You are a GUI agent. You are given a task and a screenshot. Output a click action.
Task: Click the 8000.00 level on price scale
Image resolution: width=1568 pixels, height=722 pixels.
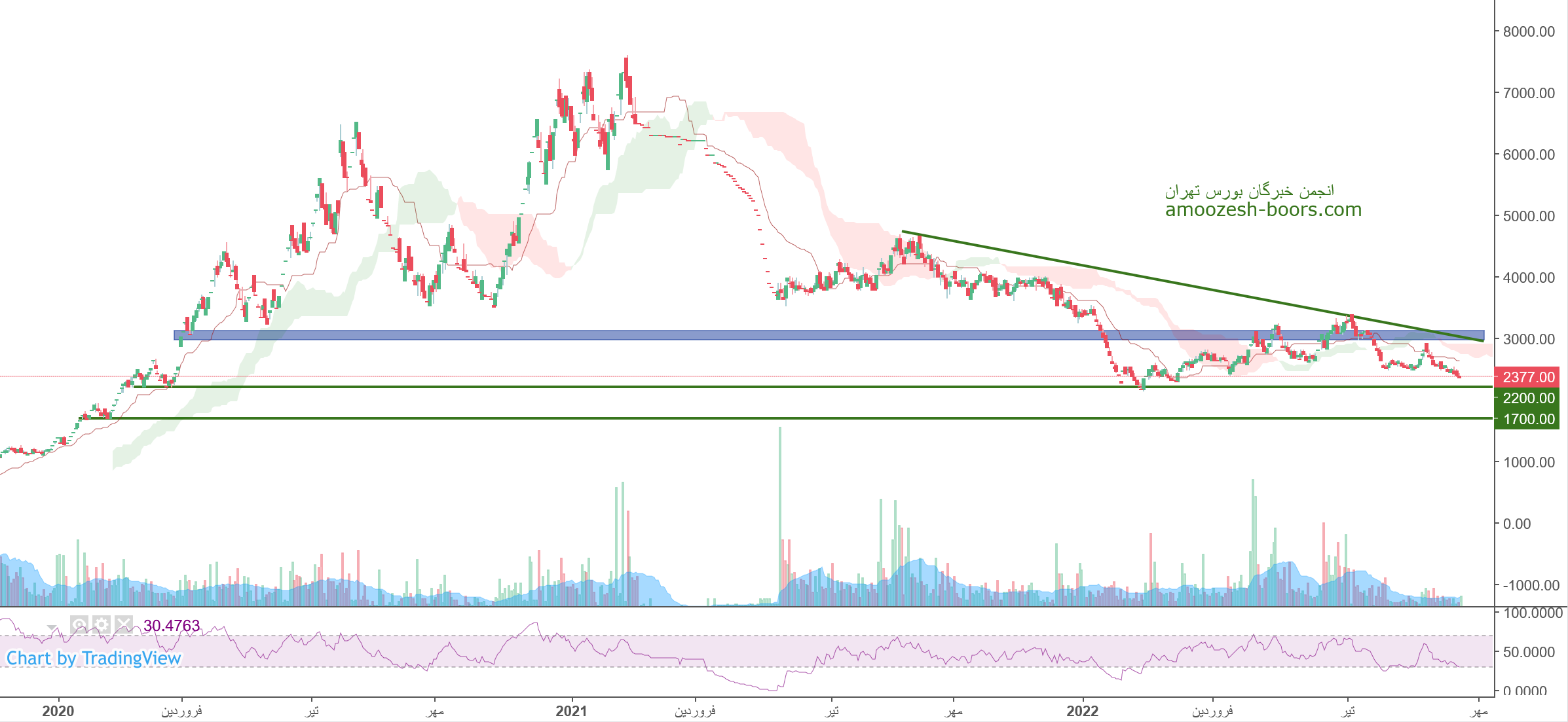click(x=1529, y=31)
